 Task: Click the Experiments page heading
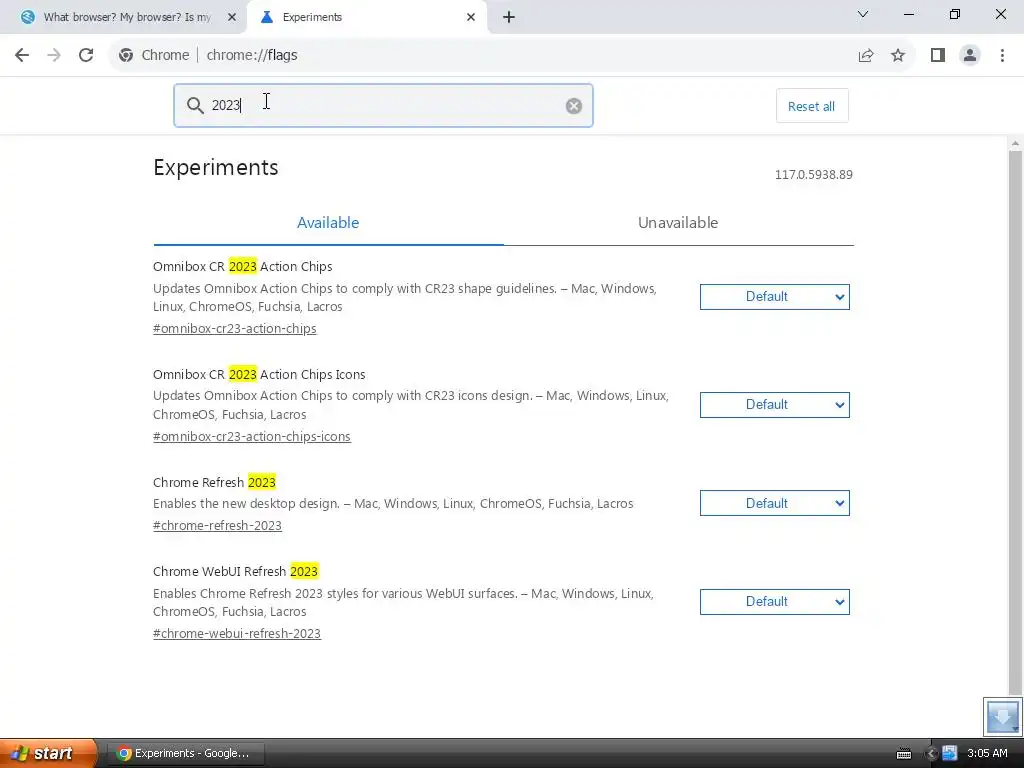(216, 168)
